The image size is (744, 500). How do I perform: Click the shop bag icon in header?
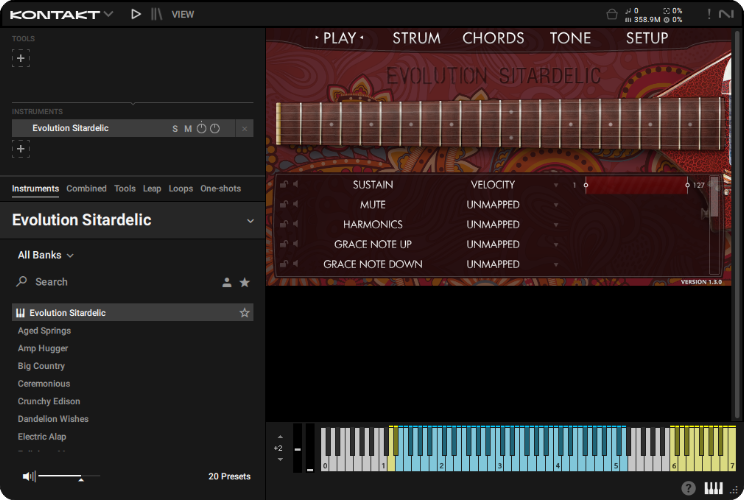[x=612, y=14]
